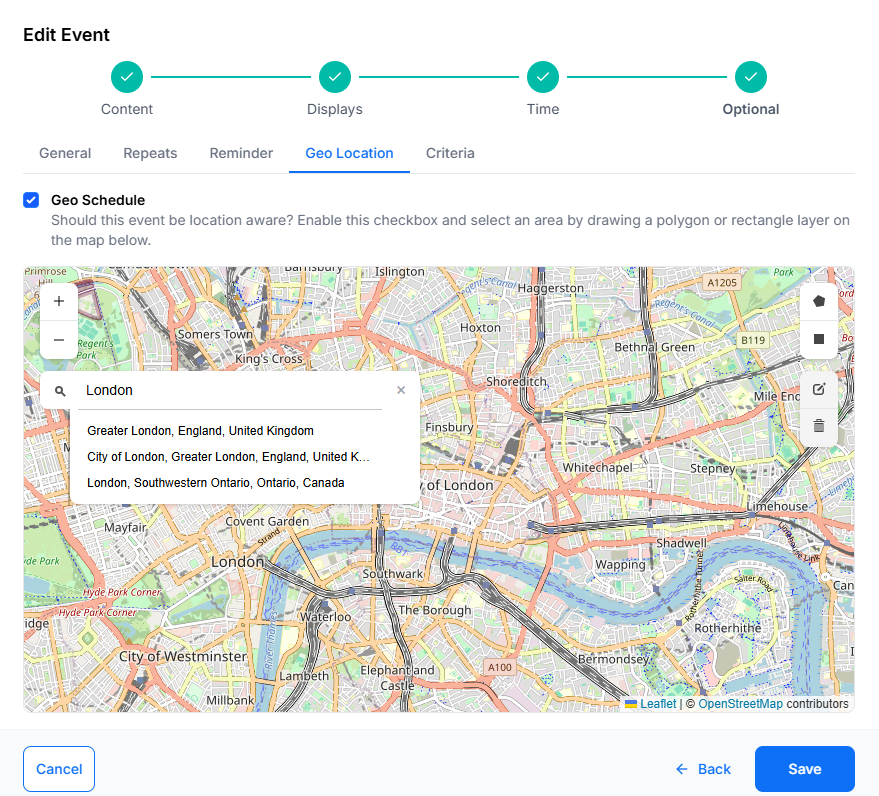Click the delete layers trash icon

click(818, 426)
